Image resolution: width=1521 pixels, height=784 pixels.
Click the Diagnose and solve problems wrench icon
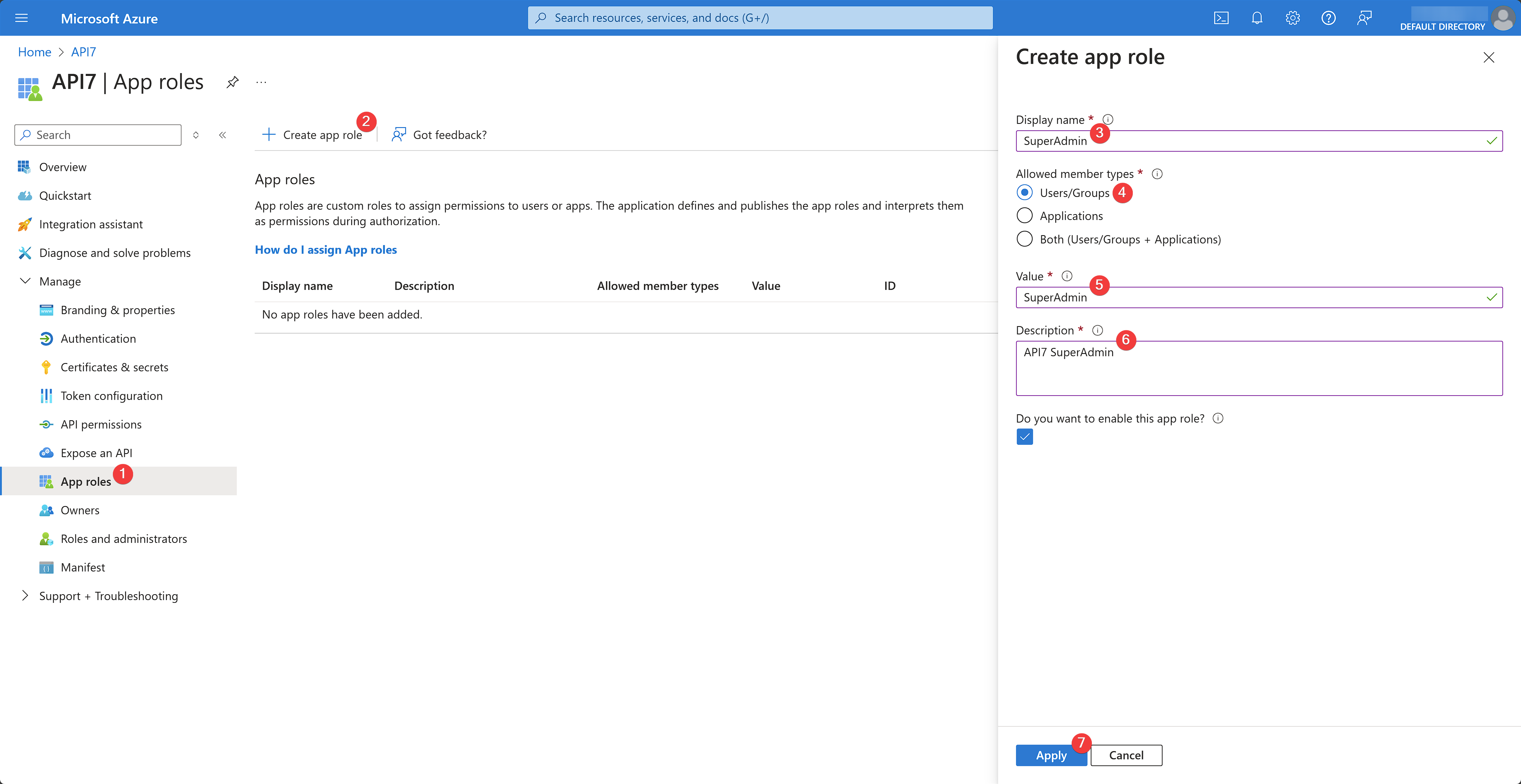(x=24, y=253)
